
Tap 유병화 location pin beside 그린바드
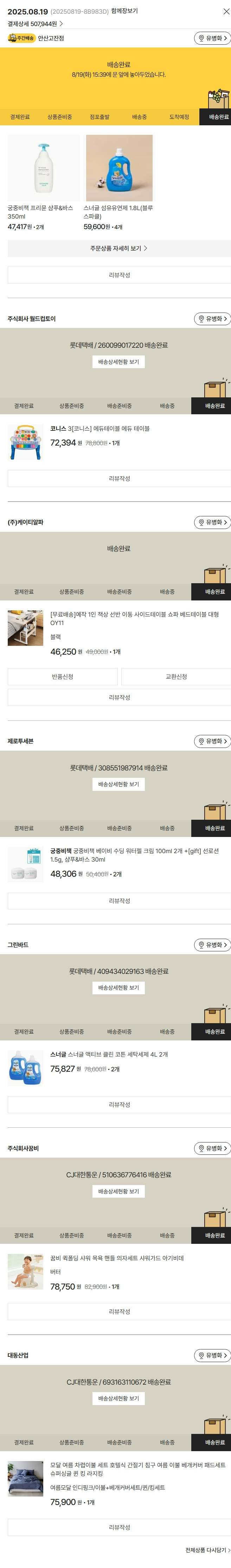[212, 945]
